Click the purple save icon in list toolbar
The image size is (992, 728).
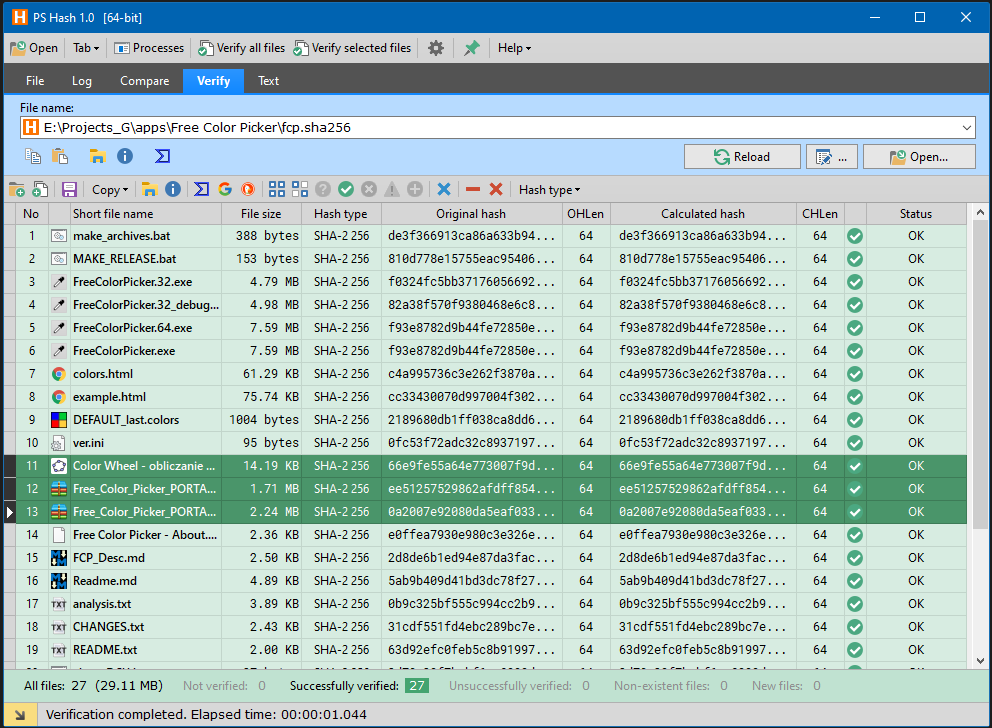70,189
